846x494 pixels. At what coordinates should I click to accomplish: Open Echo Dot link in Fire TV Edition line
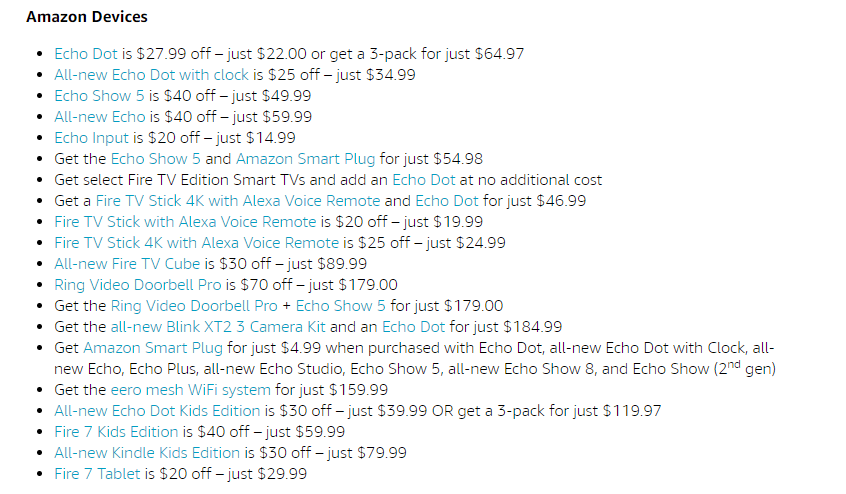coord(424,180)
